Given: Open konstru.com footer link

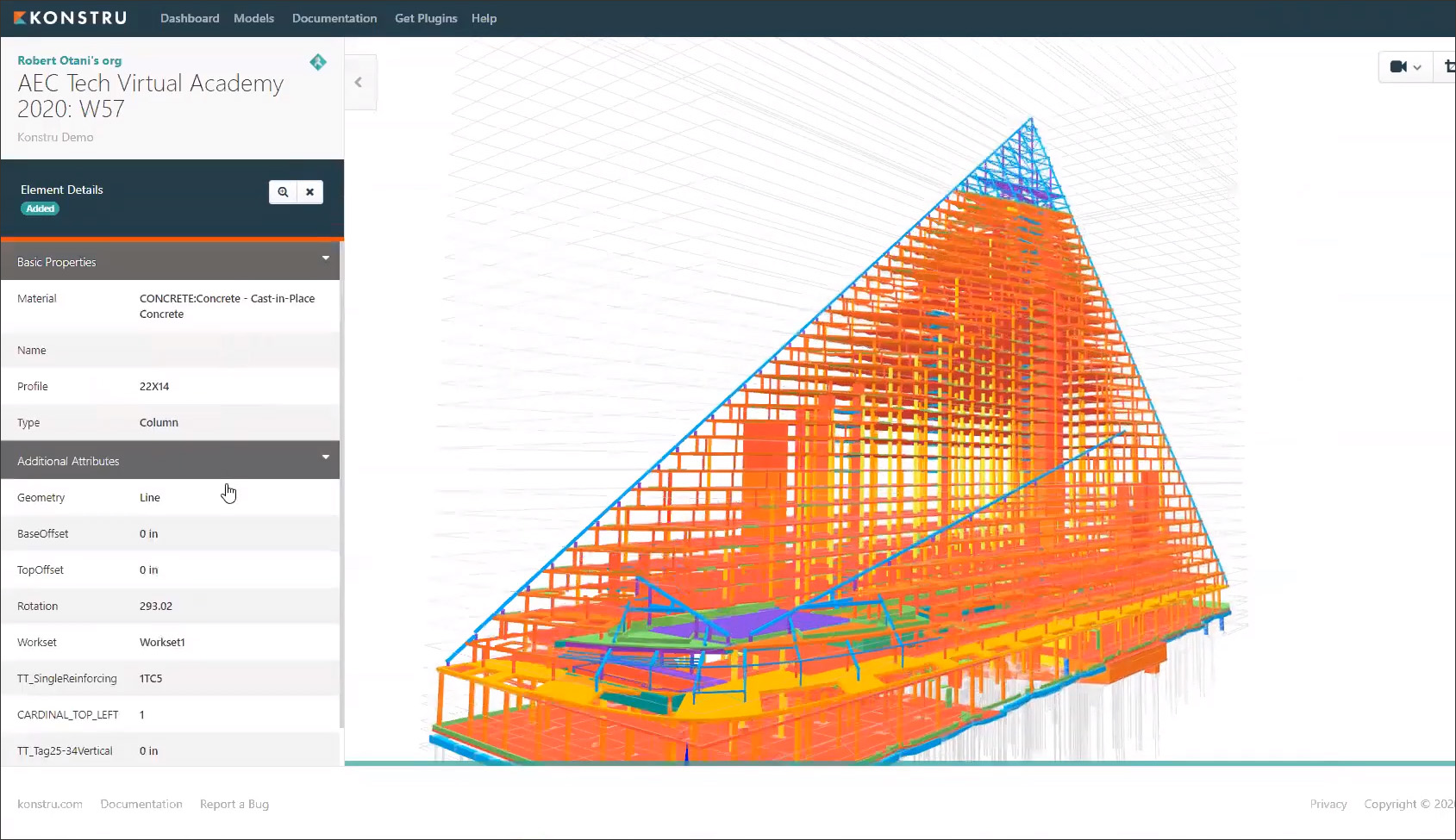Looking at the screenshot, I should click(50, 804).
